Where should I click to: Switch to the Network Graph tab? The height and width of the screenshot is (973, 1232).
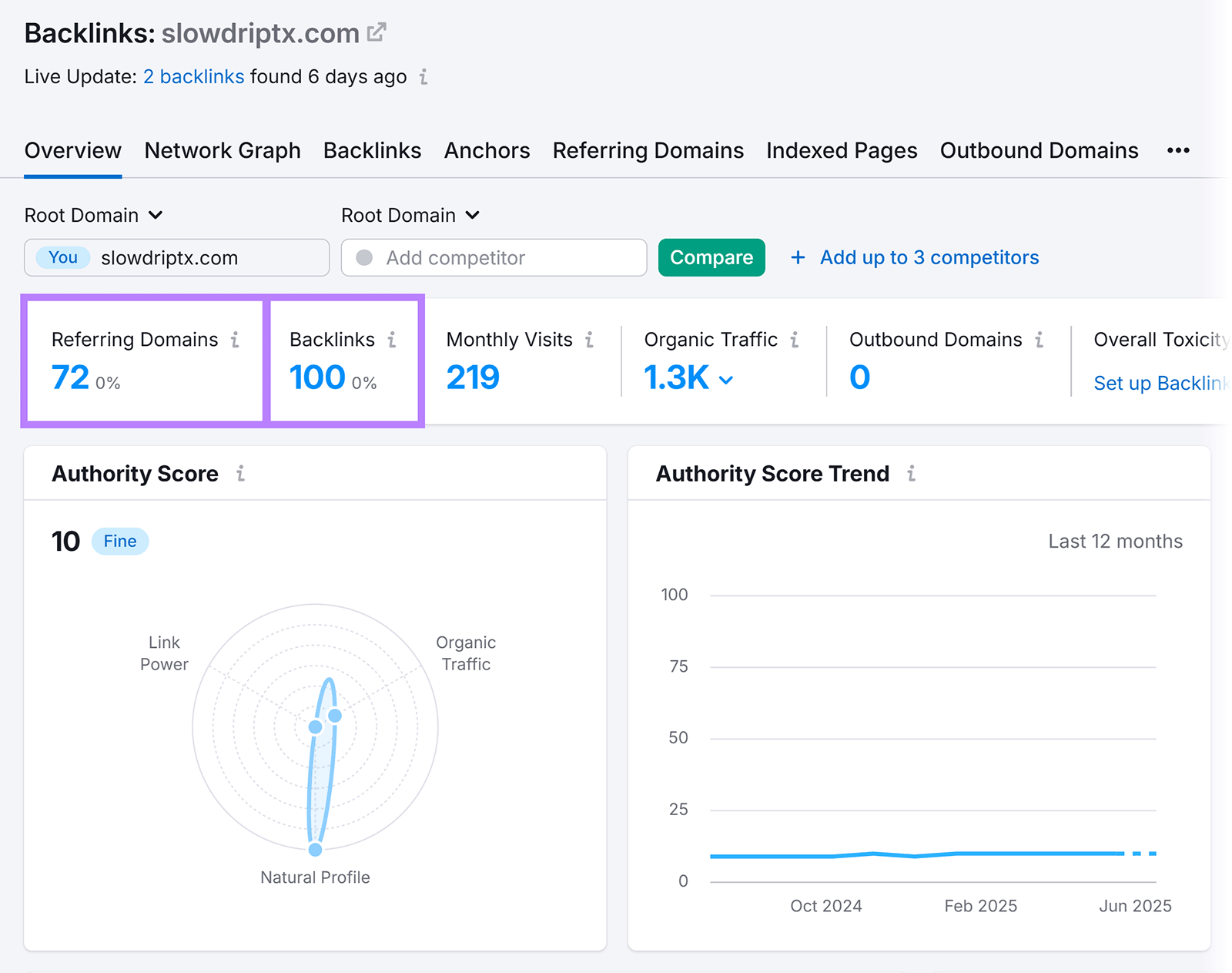coord(222,150)
